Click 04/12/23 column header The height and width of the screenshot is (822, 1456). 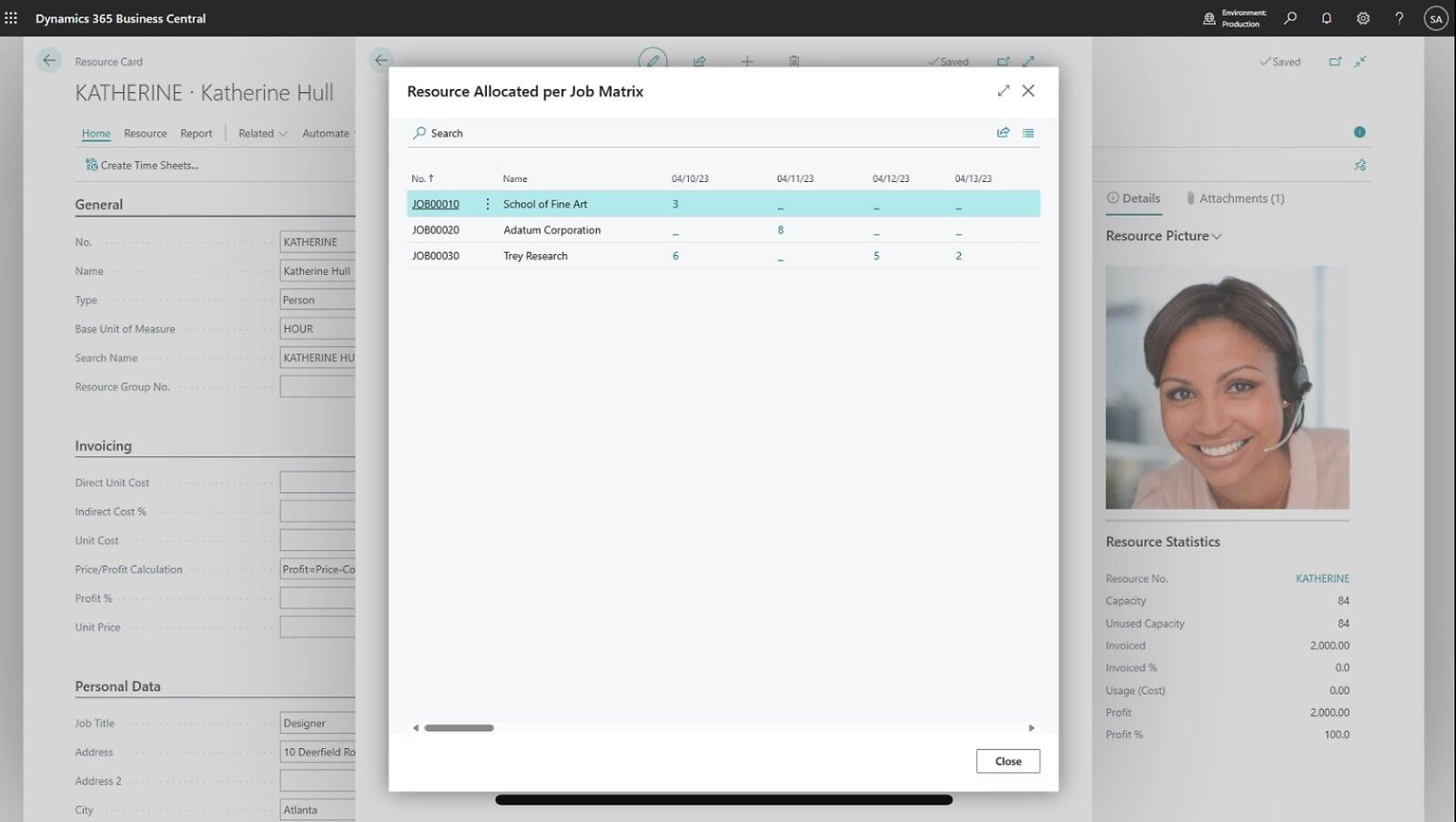(891, 178)
